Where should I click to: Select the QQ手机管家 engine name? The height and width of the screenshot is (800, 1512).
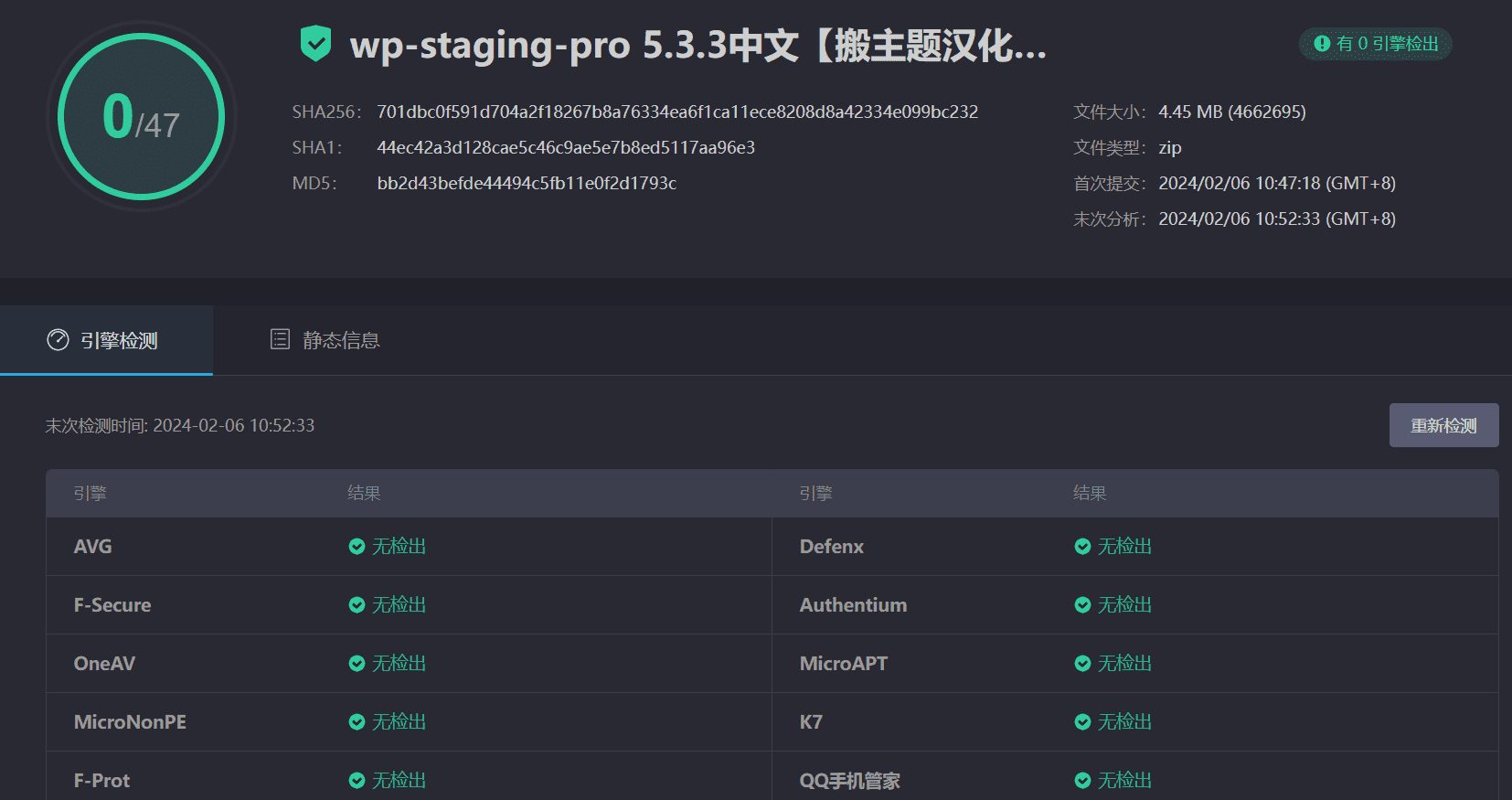[850, 781]
